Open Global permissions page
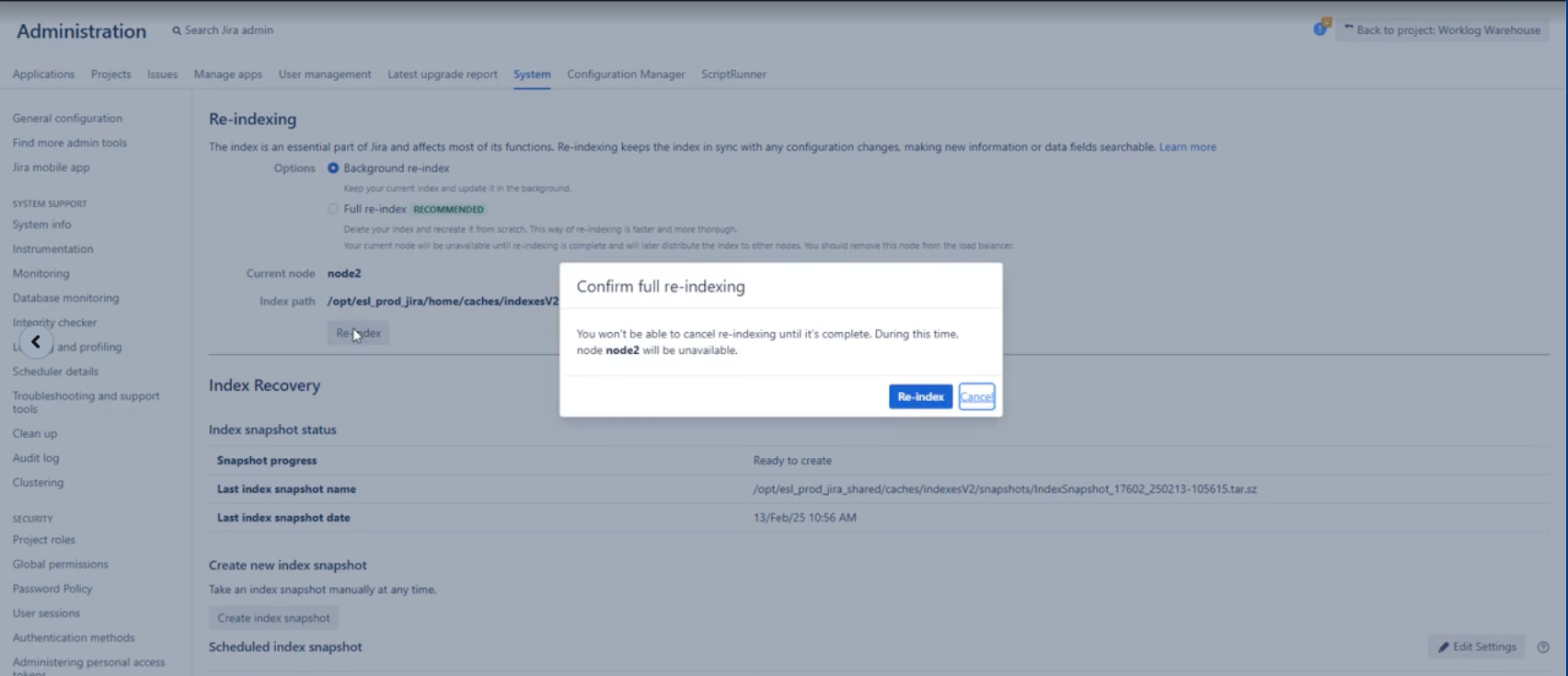 pos(61,565)
